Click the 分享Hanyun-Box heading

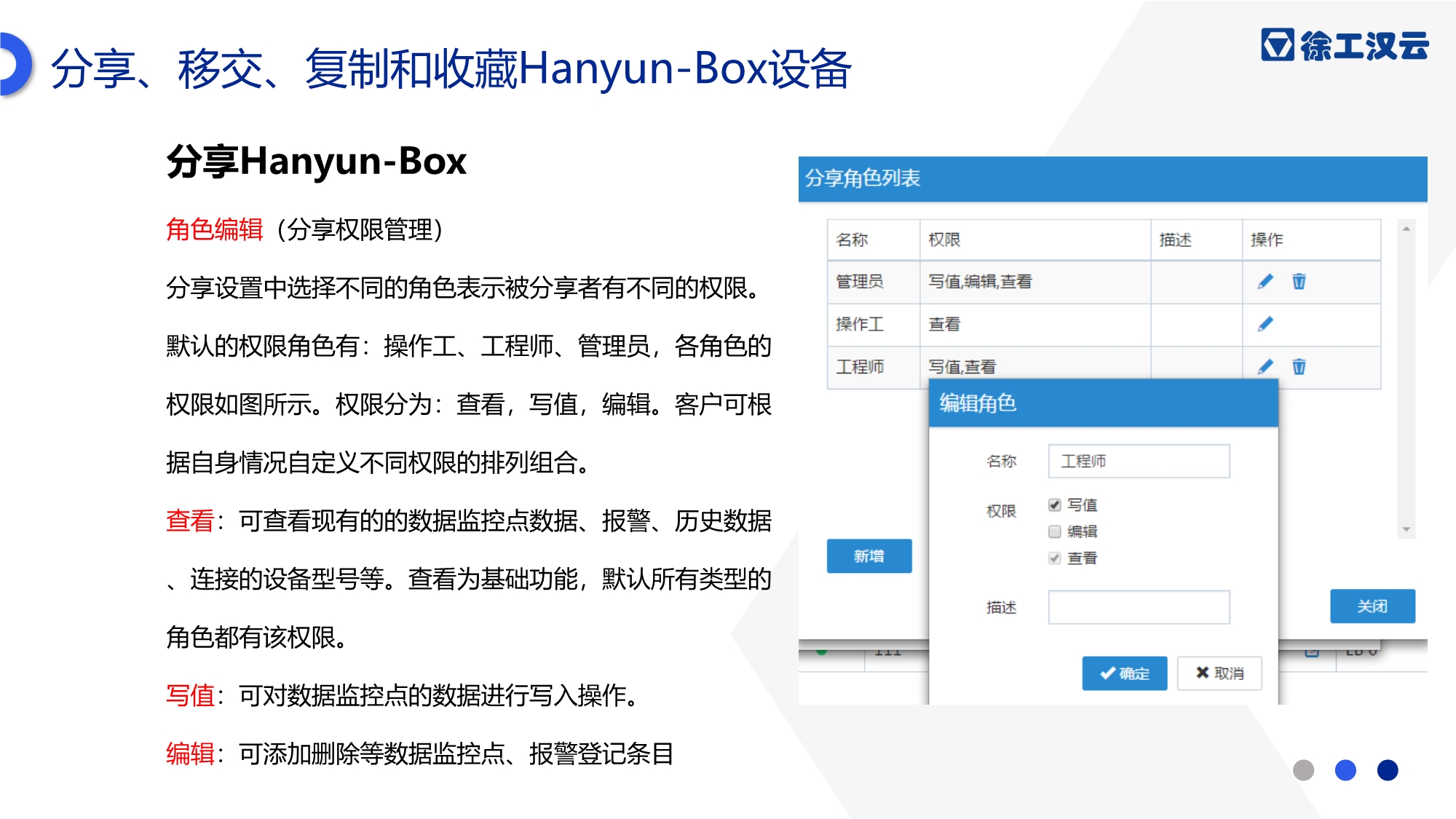tap(317, 162)
